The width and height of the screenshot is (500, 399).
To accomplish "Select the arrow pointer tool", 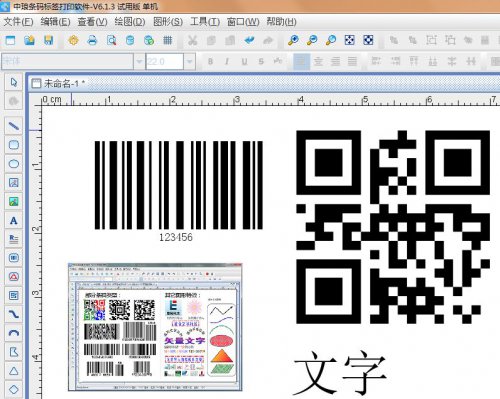I will (x=14, y=82).
